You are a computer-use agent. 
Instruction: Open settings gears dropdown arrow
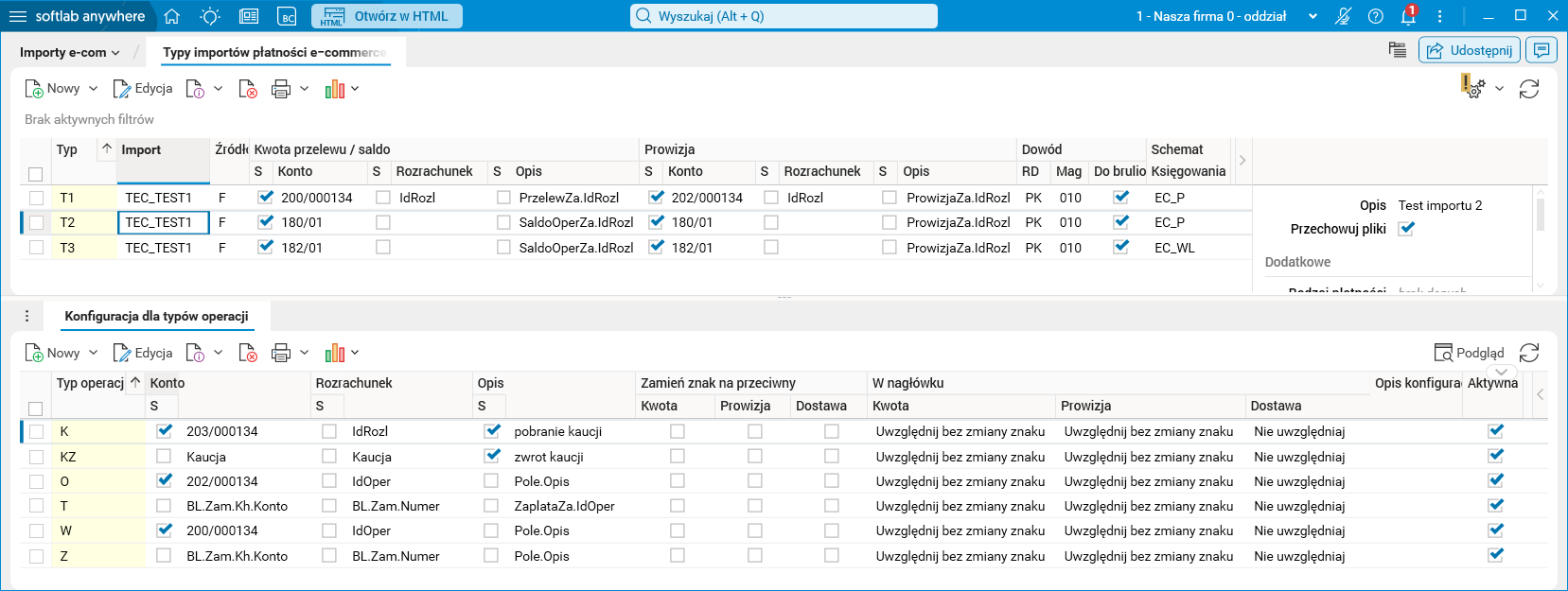pos(1499,89)
